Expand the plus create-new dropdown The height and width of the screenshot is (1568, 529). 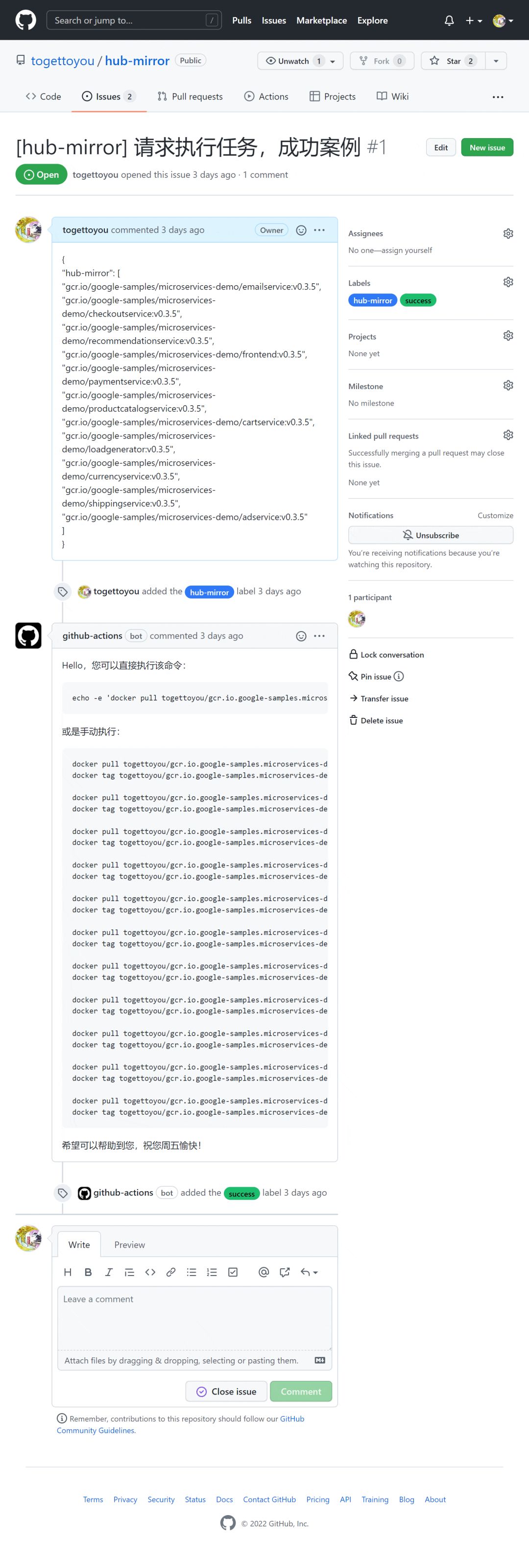click(x=474, y=20)
